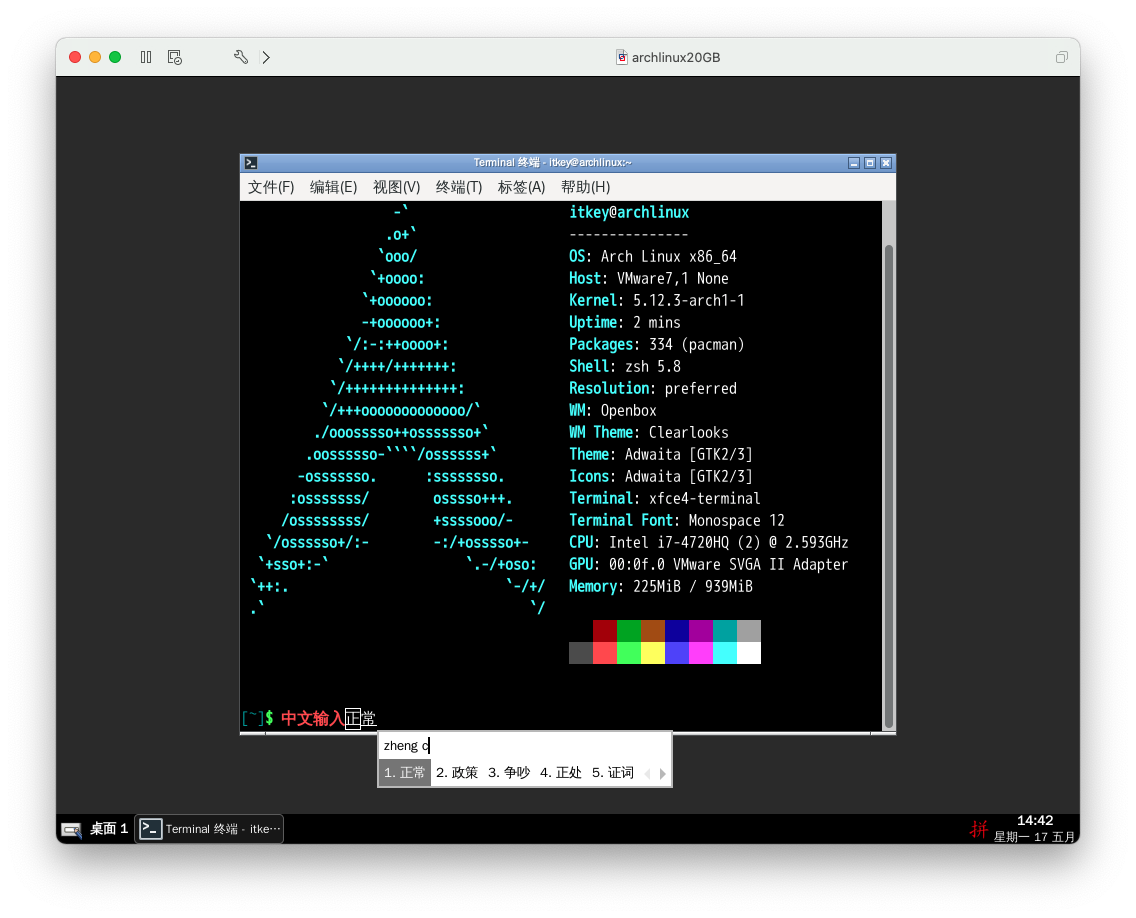
Task: Open the 文件(F) menu
Action: pos(271,187)
